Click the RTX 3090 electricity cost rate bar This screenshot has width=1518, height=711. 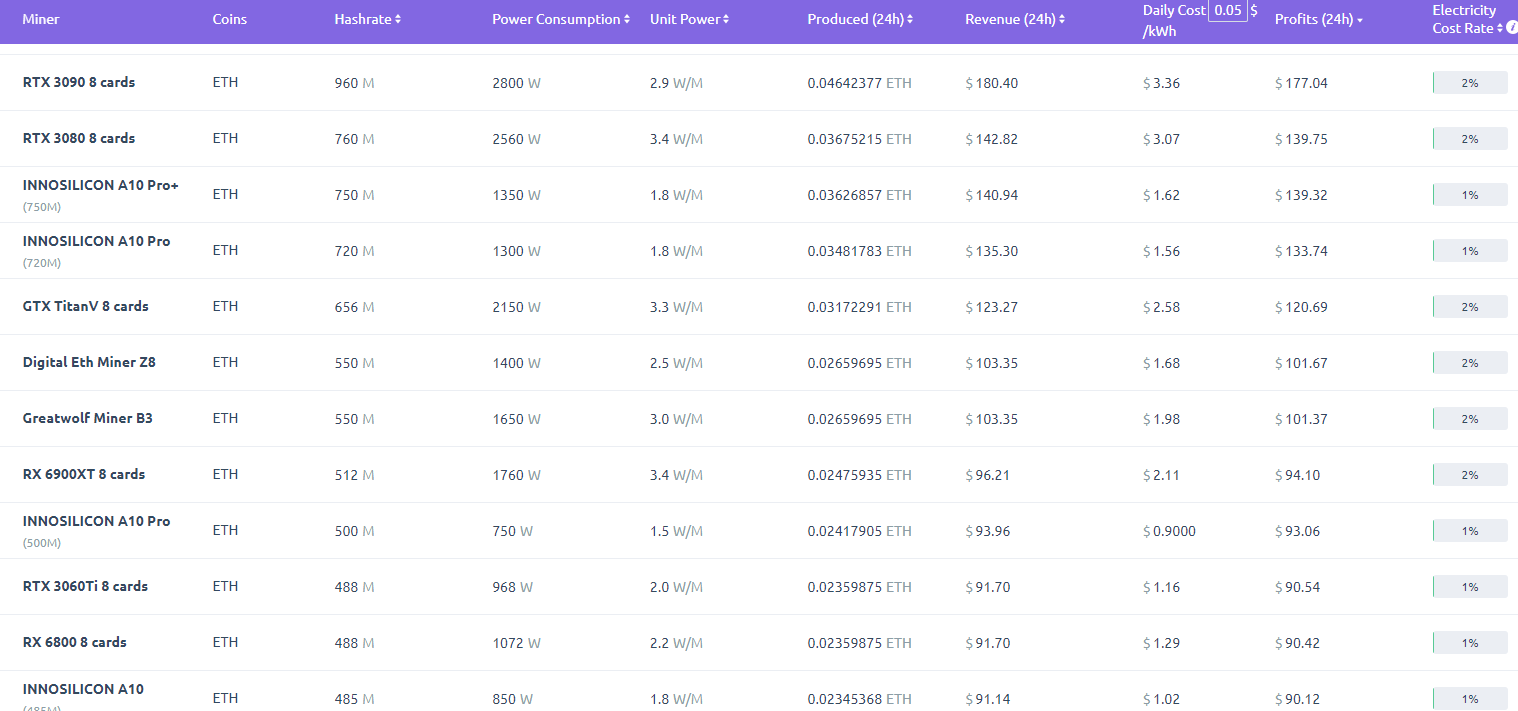pyautogui.click(x=1469, y=83)
